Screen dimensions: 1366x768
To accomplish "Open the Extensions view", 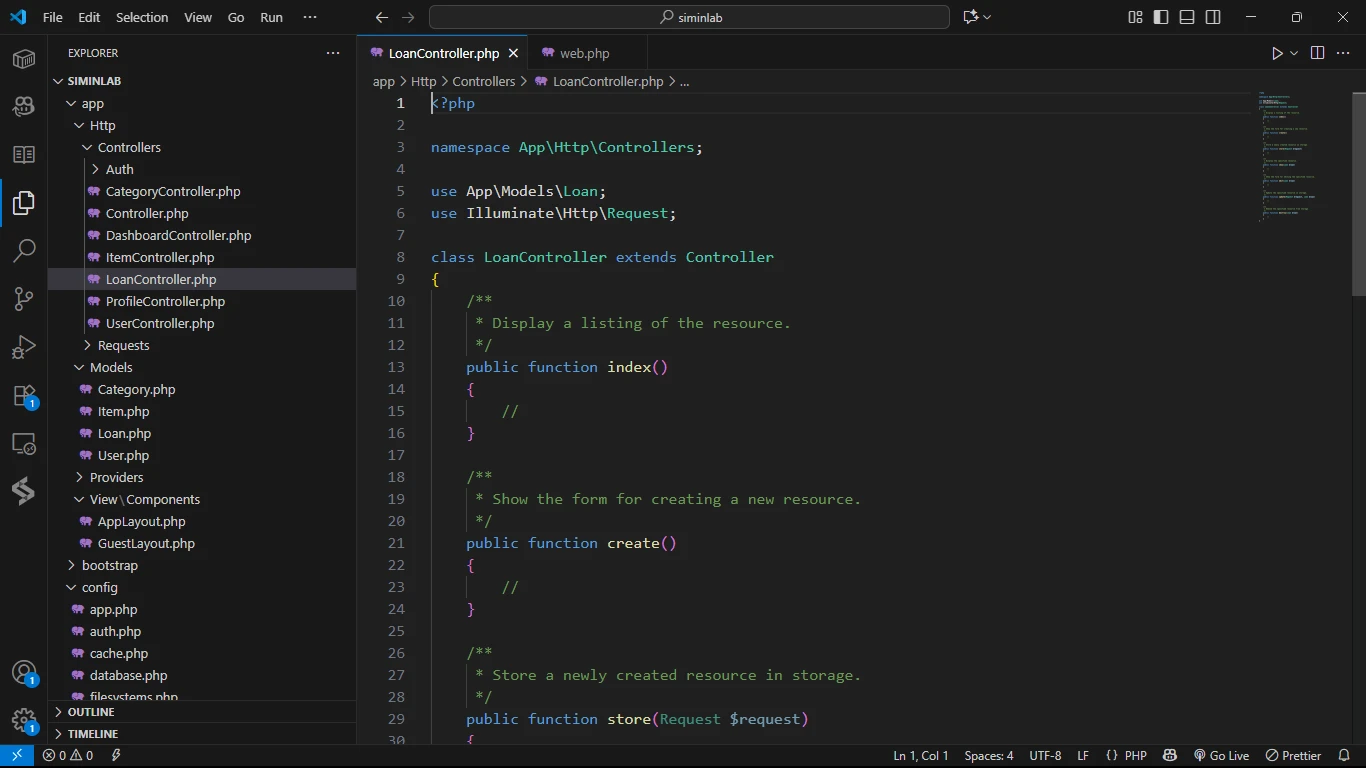I will pyautogui.click(x=24, y=396).
